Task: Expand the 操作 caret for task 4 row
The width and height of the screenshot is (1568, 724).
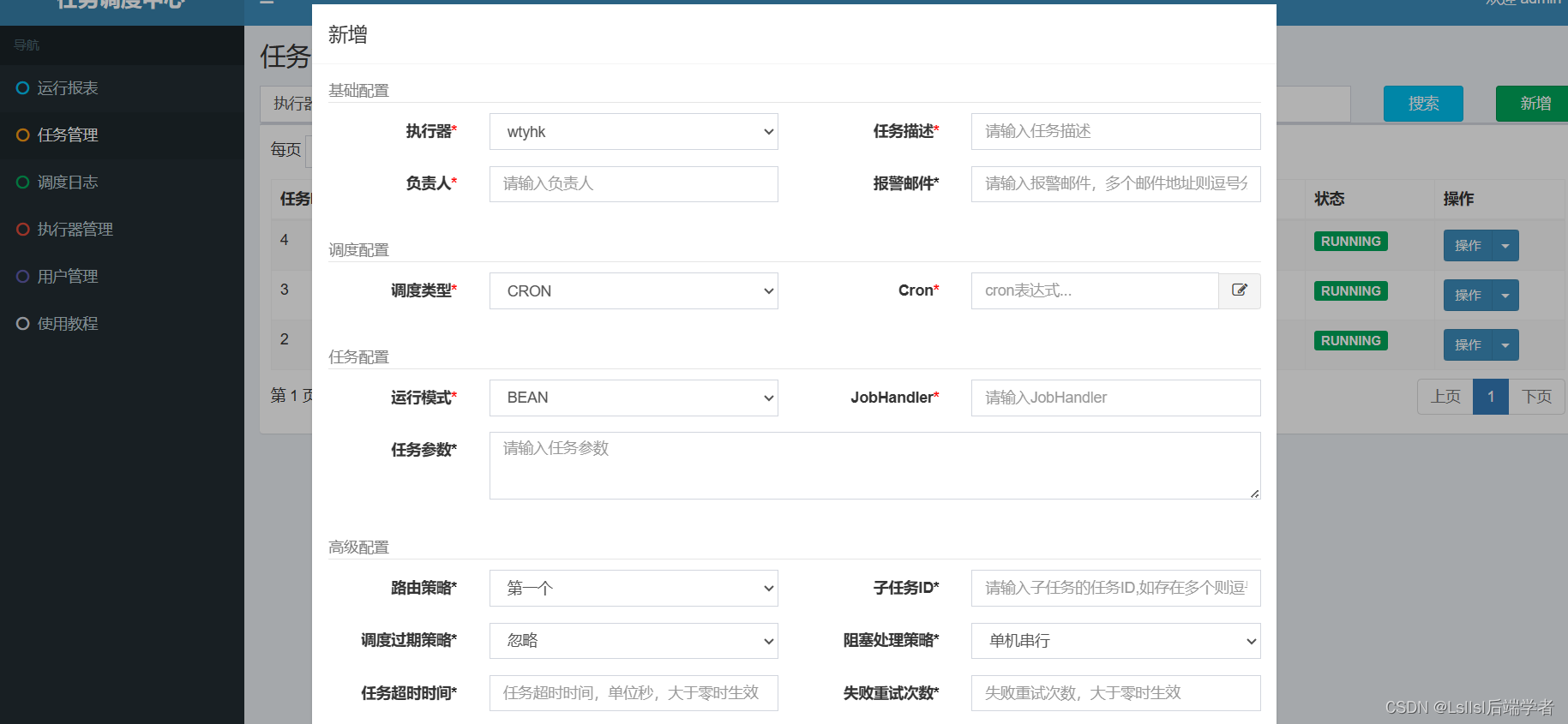Action: click(x=1505, y=246)
